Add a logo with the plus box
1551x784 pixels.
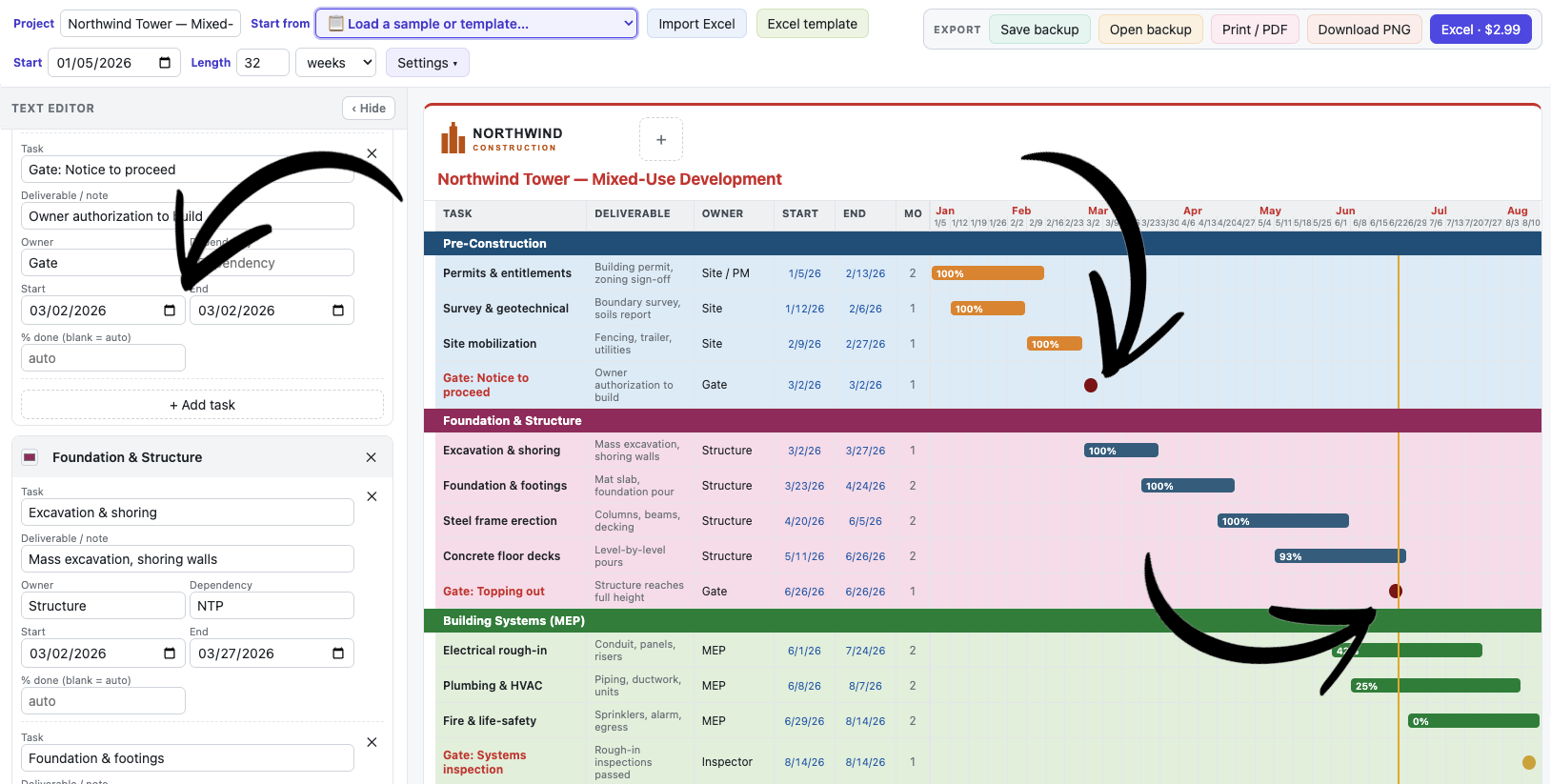(x=661, y=139)
